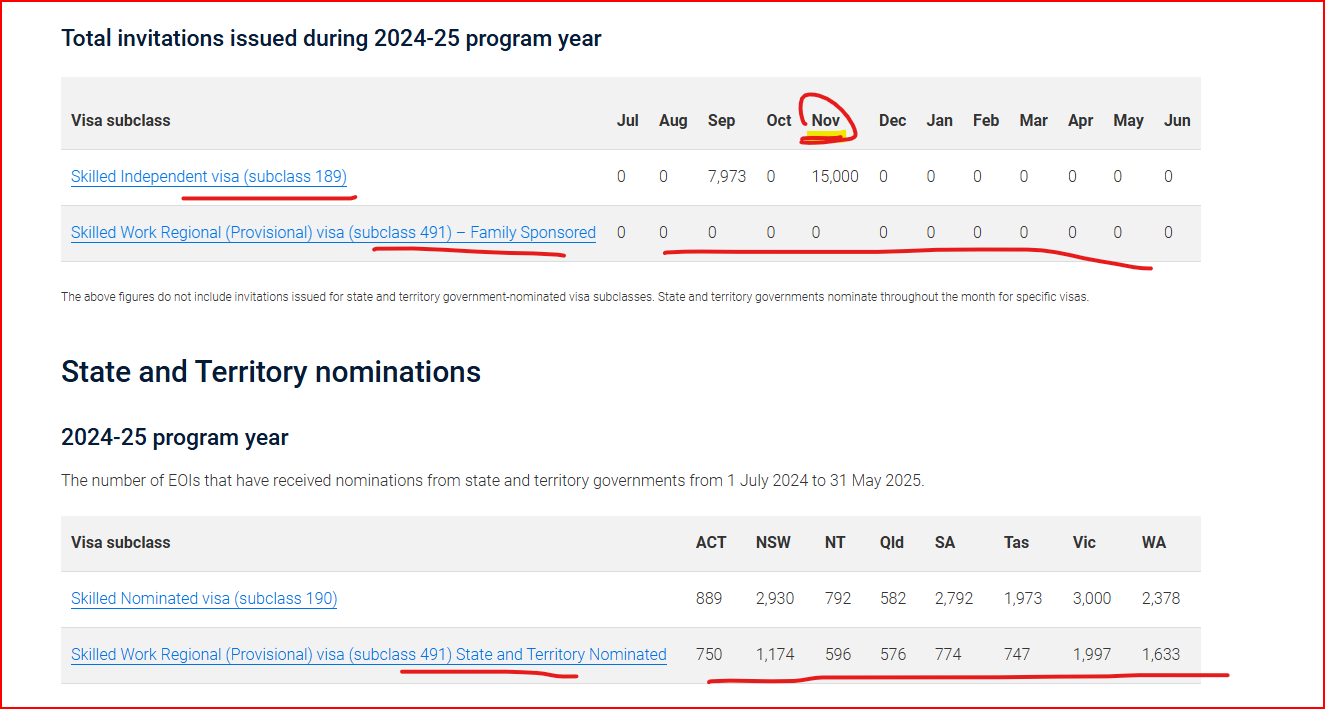
Task: Click the 'Jul' column header
Action: (628, 121)
